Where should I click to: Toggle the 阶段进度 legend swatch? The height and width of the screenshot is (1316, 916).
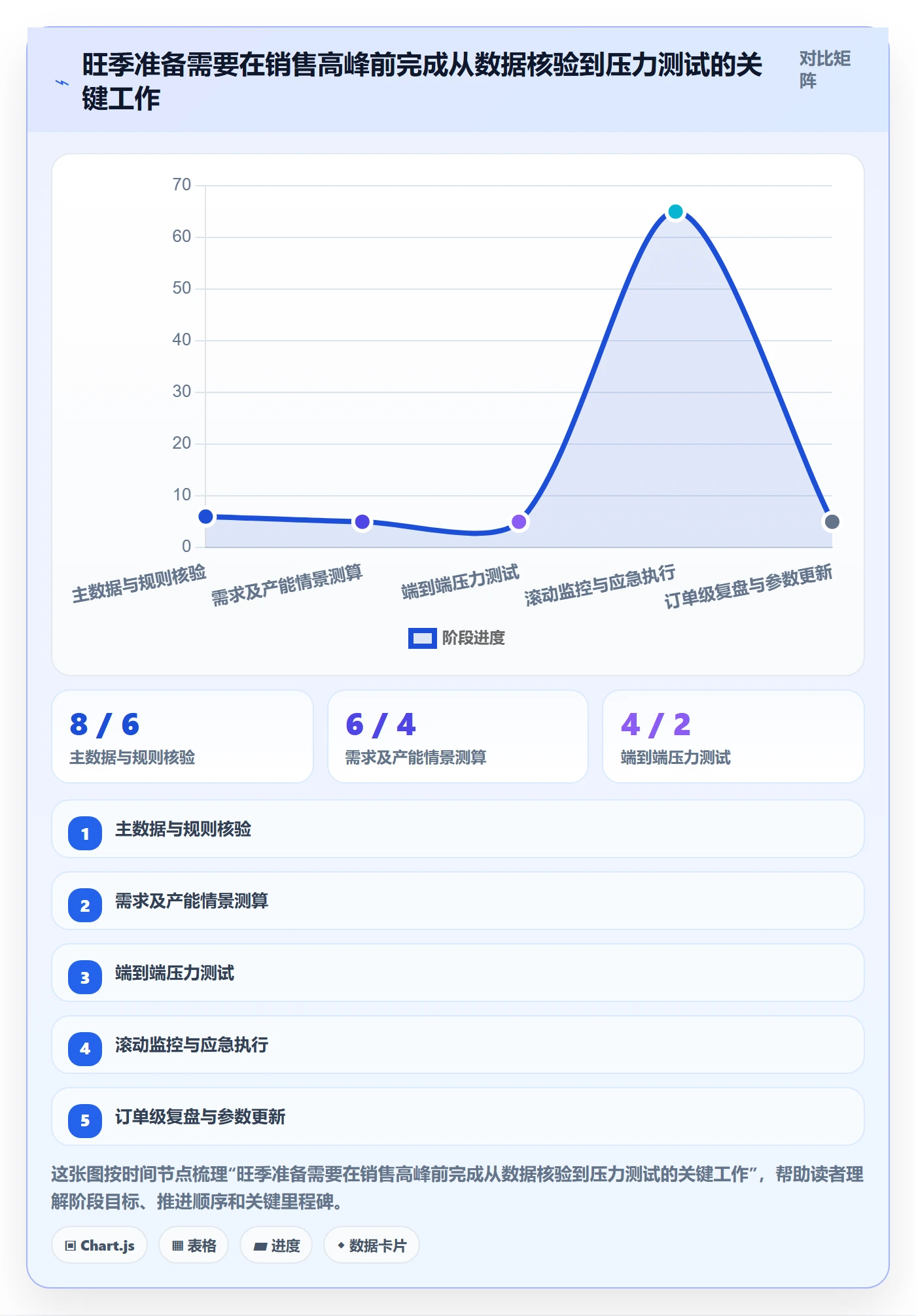tap(422, 638)
